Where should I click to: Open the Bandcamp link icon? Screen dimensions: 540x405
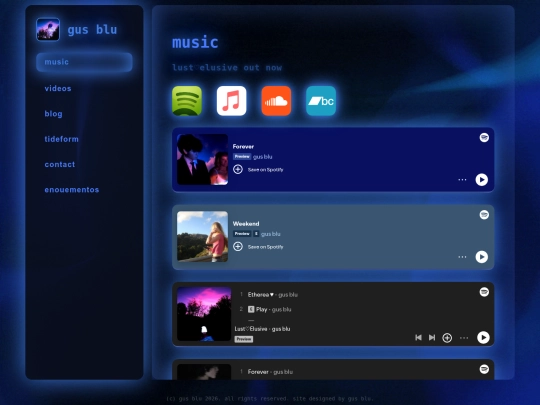click(x=321, y=101)
